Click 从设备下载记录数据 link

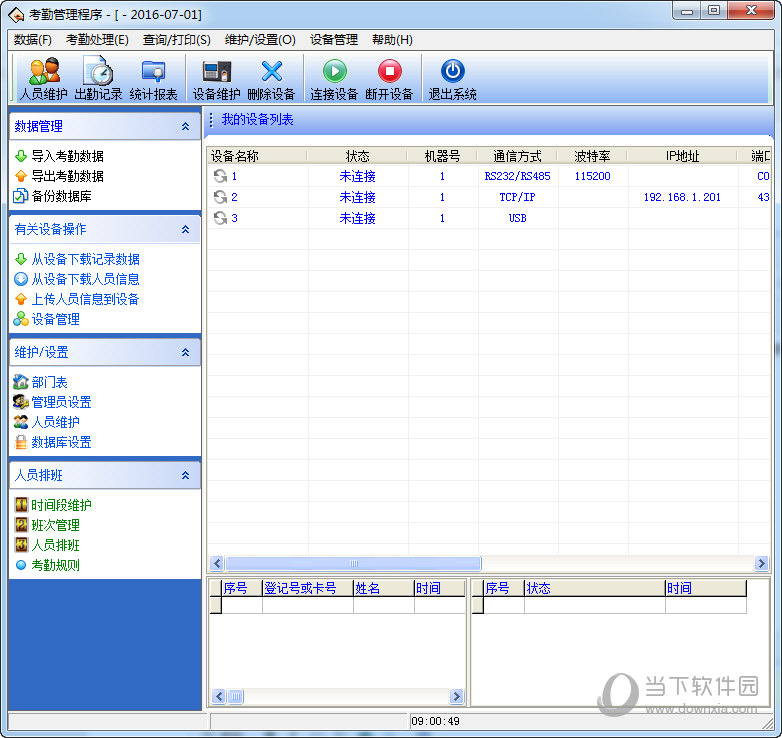[85, 259]
